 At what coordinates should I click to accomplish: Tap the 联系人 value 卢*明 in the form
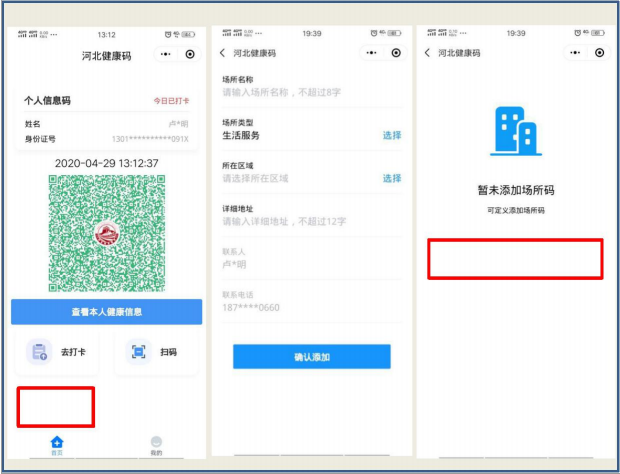tap(234, 264)
